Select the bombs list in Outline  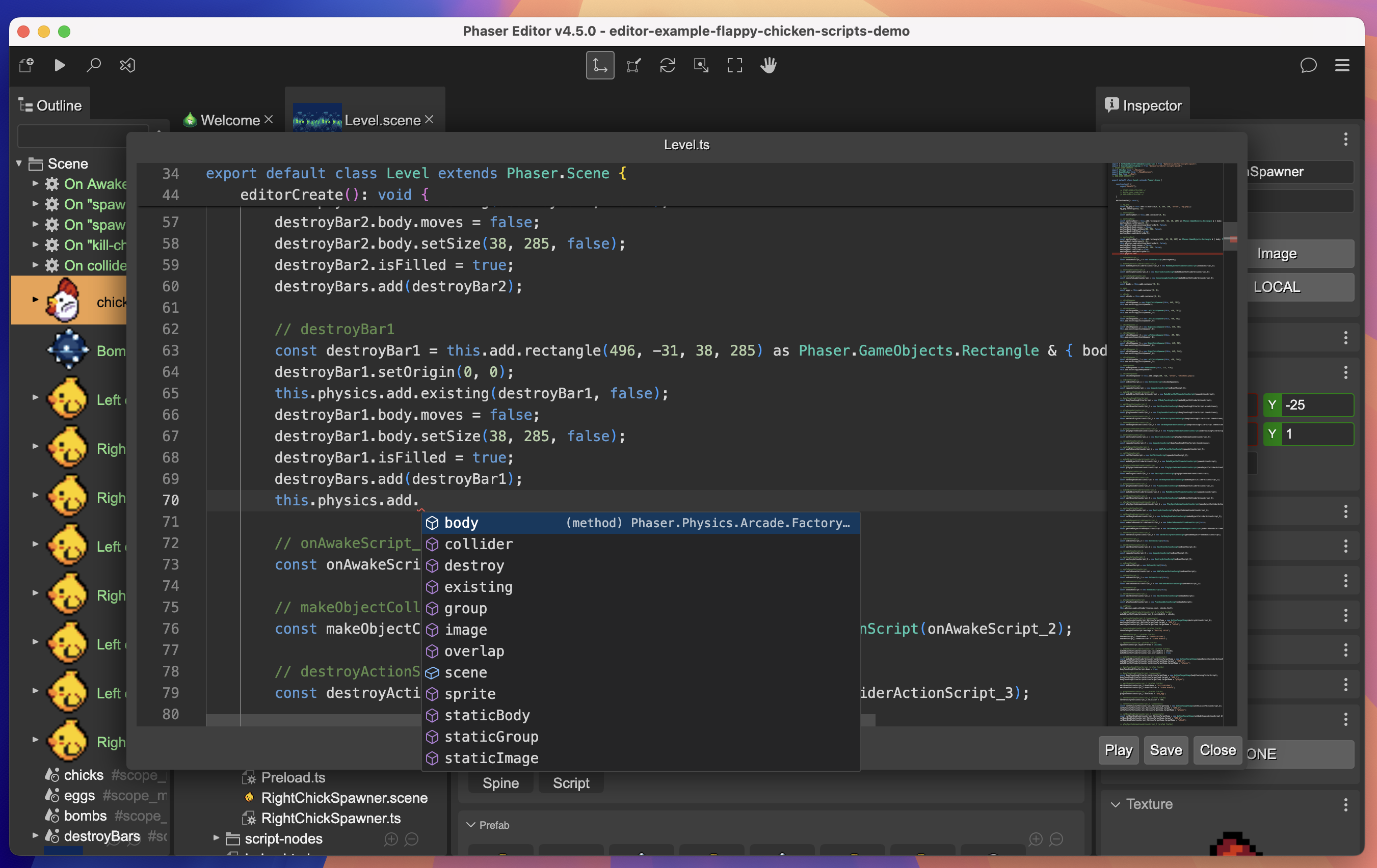pos(85,816)
